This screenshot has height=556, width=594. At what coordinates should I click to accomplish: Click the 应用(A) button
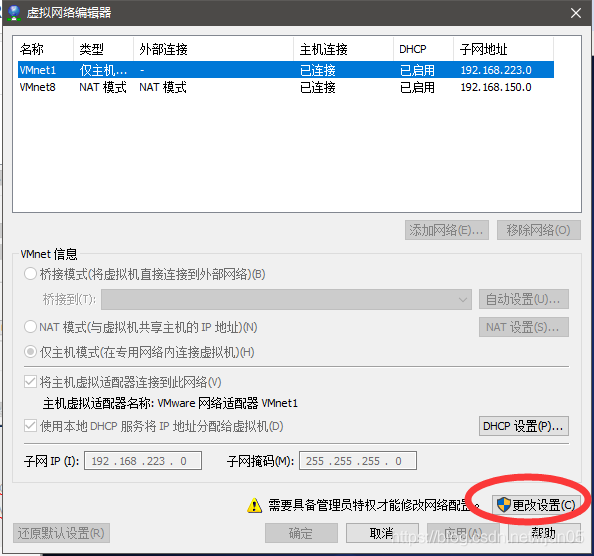pos(463,533)
